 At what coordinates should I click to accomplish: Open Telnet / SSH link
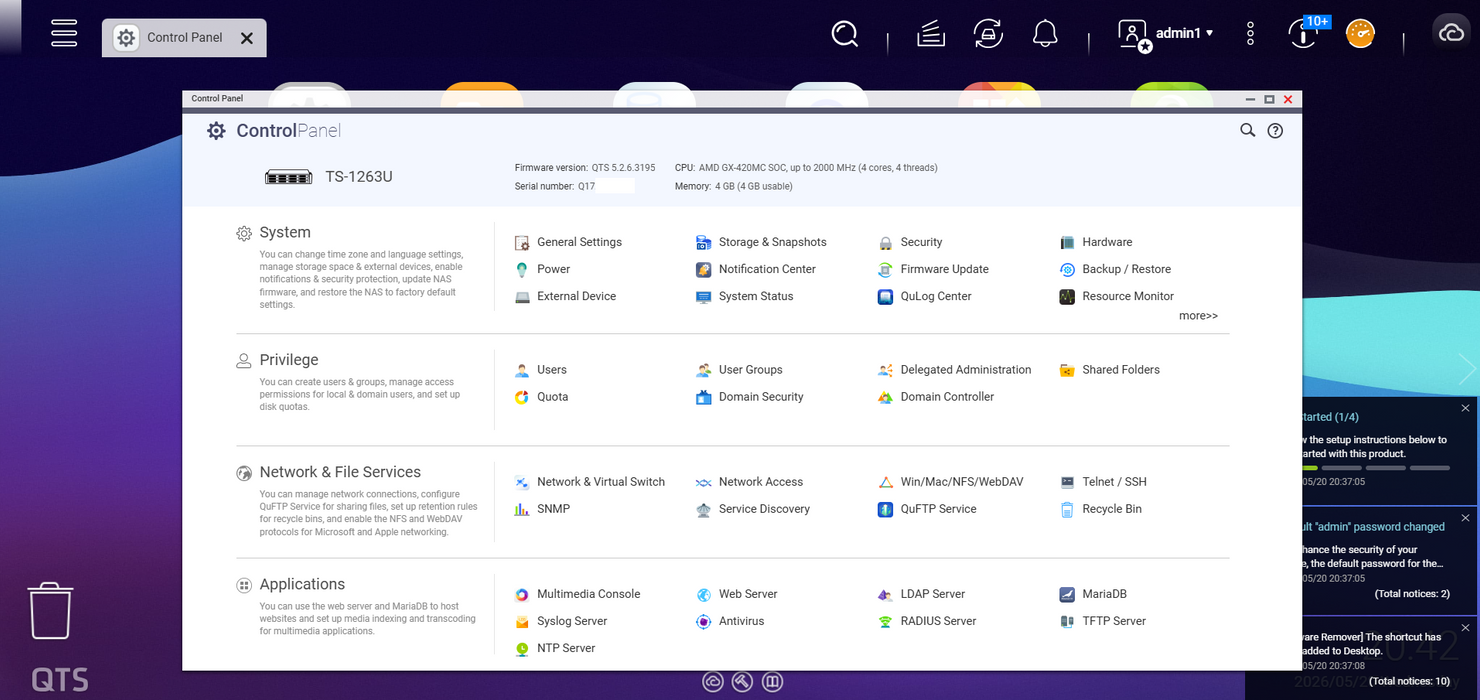1114,482
